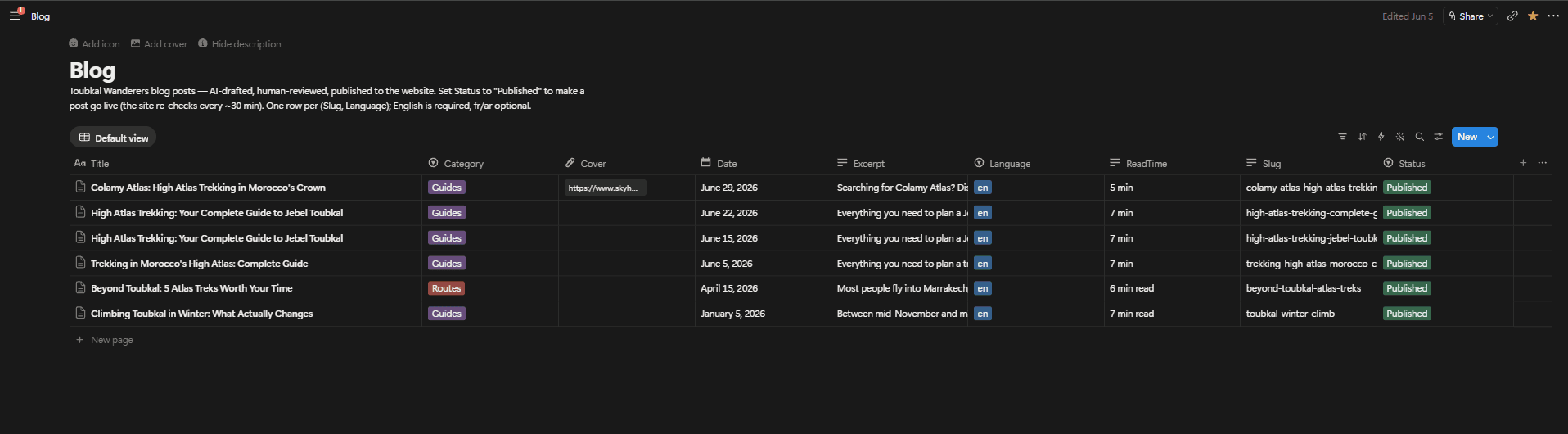The image size is (1568, 434).
Task: Click the page icon of Colamy Atlas row
Action: pos(80,187)
